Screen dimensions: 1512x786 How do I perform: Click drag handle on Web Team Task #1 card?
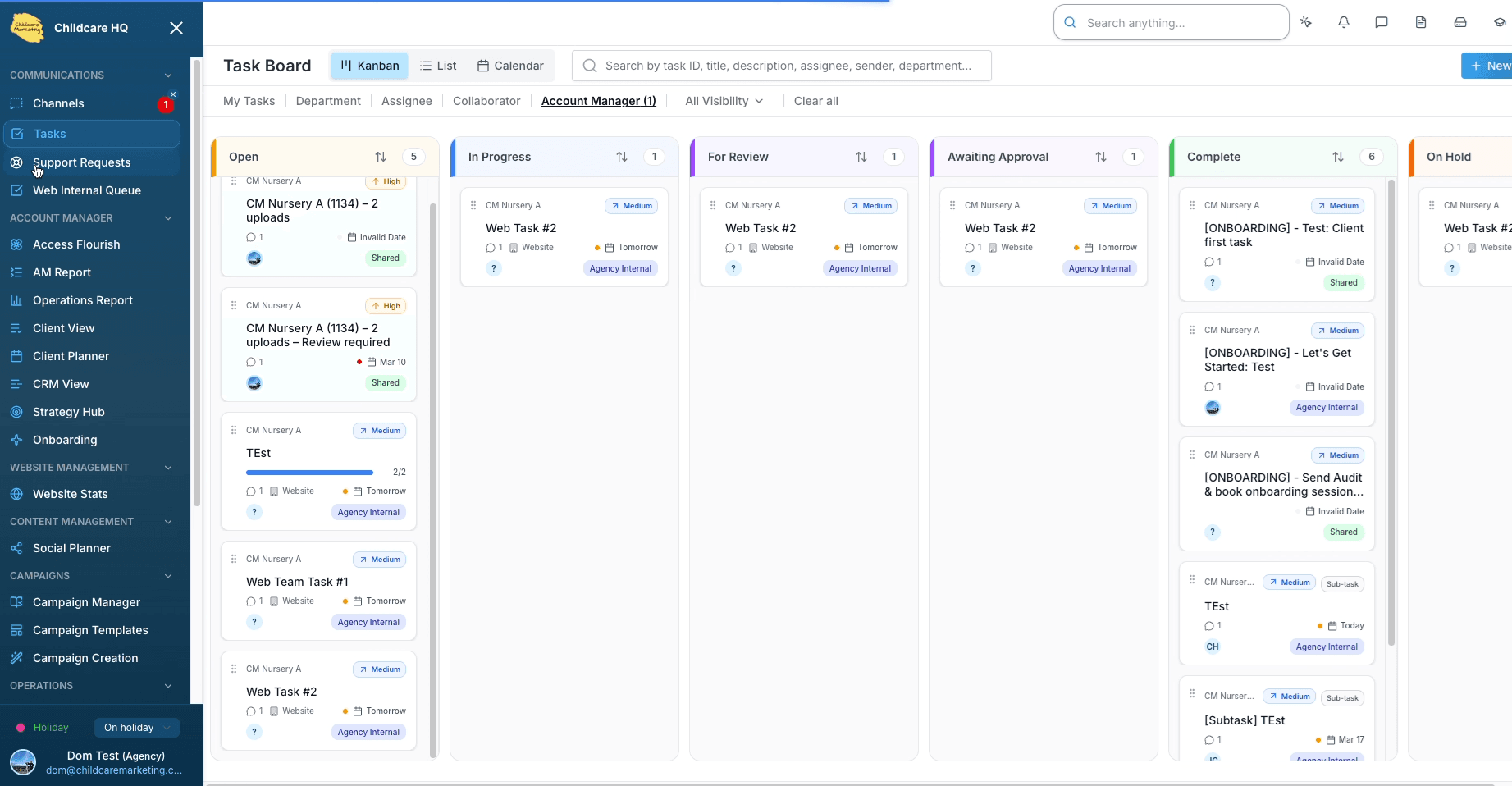point(234,559)
